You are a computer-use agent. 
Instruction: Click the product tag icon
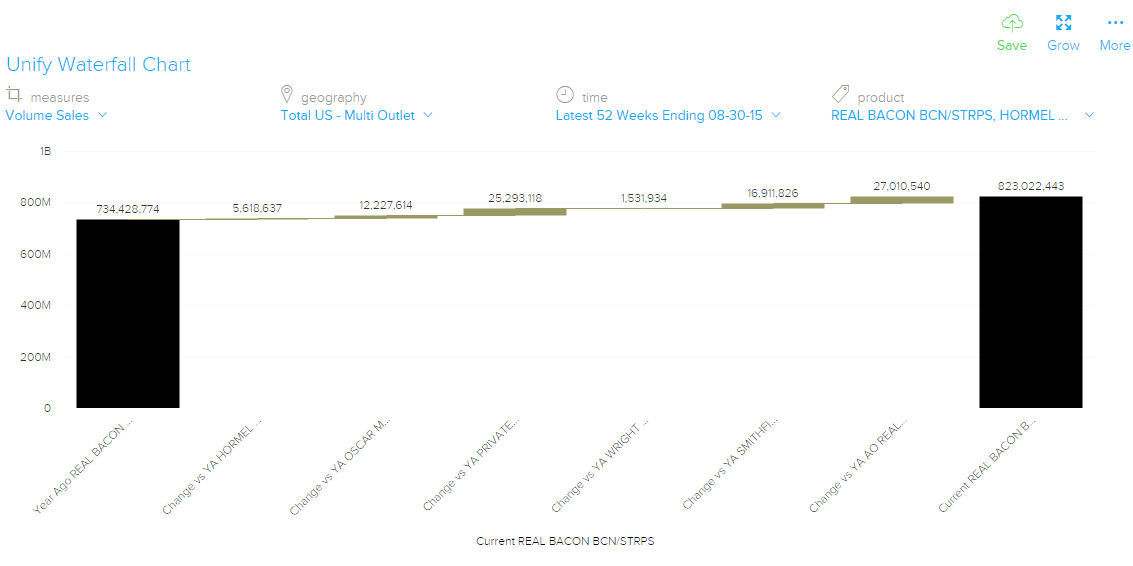[841, 96]
